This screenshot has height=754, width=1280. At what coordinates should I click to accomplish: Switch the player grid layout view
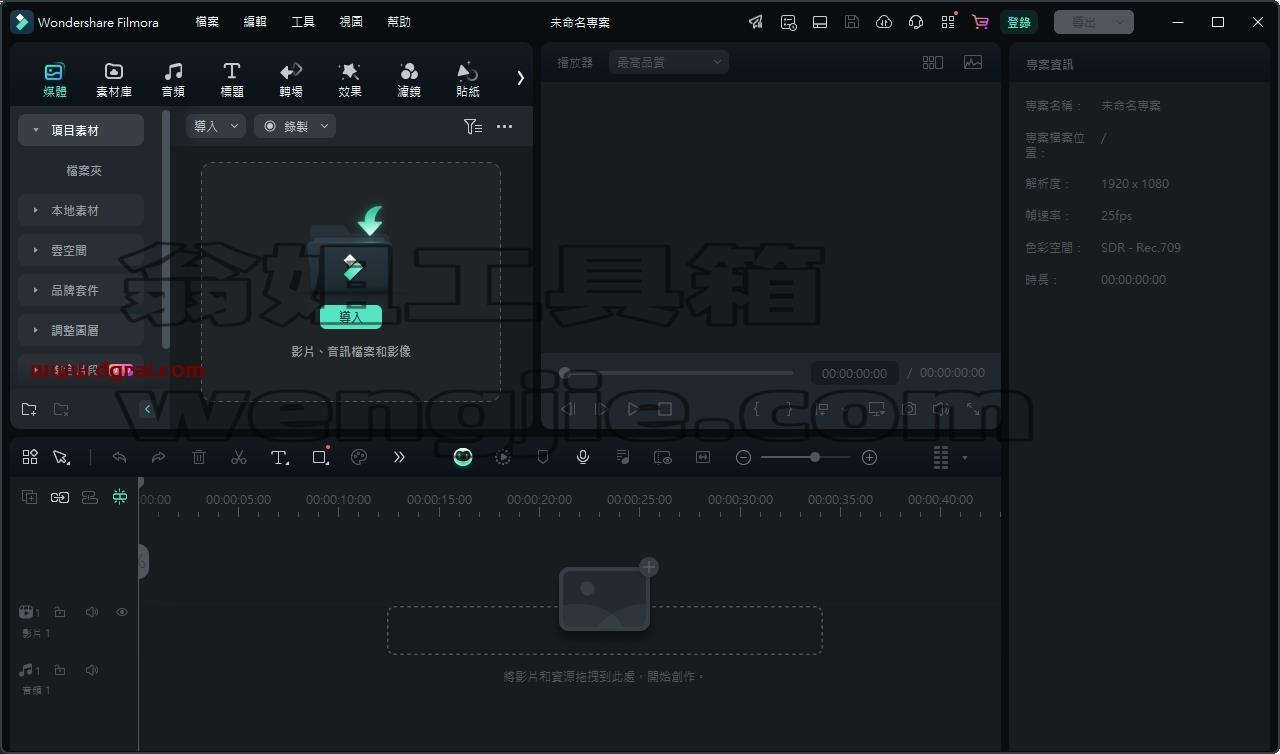pyautogui.click(x=933, y=62)
